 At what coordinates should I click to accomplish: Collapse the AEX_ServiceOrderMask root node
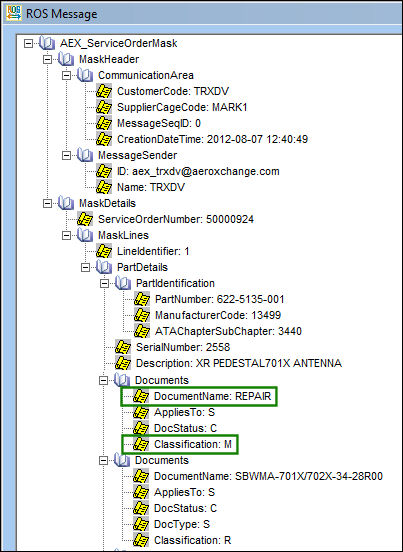point(29,44)
